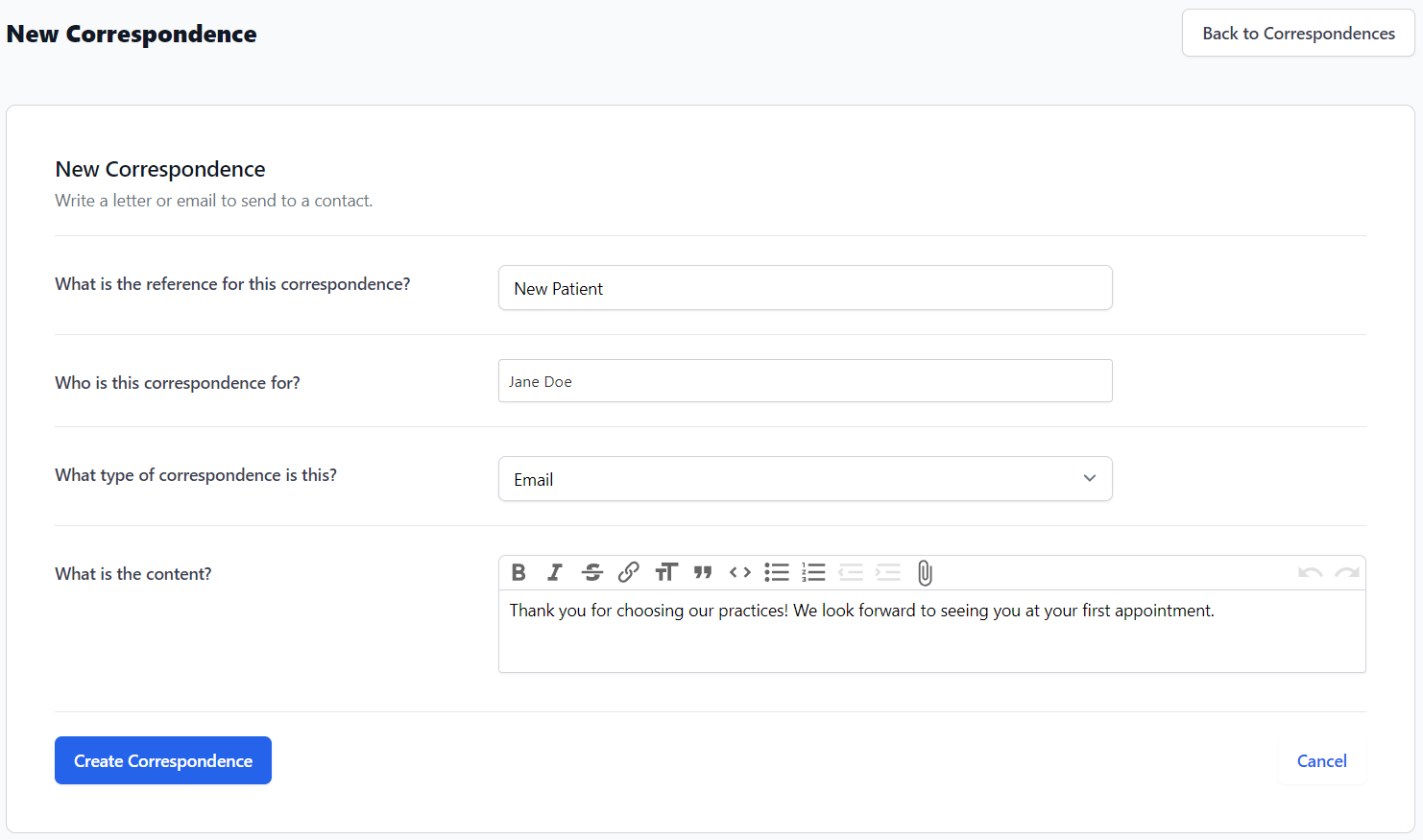Undo the last editor change
The height and width of the screenshot is (840, 1423).
click(x=1310, y=573)
